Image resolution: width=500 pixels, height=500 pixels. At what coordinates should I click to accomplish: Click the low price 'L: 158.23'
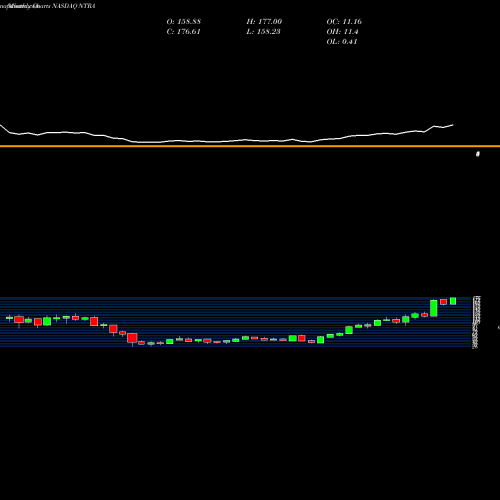point(263,32)
